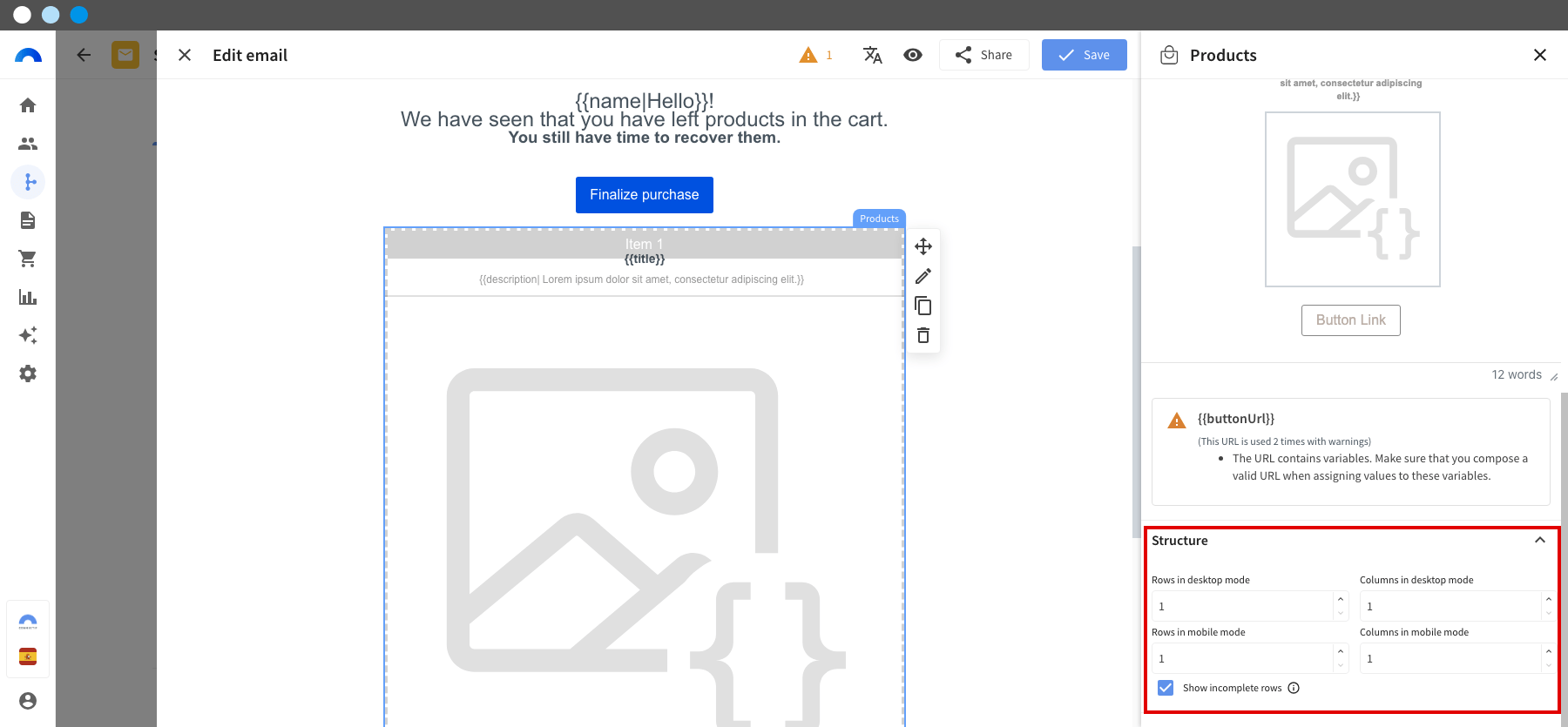1568x727 pixels.
Task: Click the Item 1 header bar
Action: 645,245
